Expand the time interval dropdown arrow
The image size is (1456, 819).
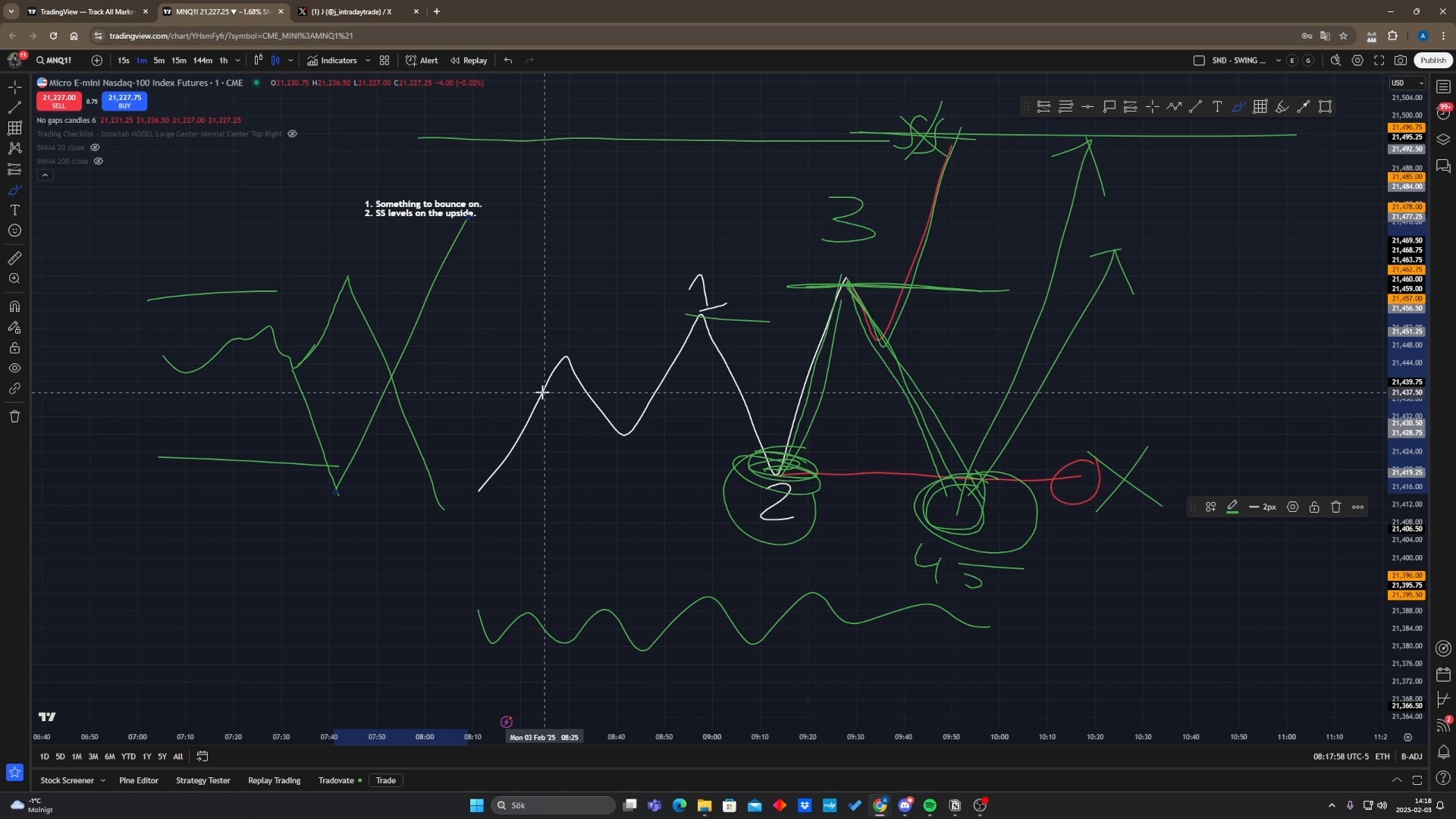click(237, 61)
